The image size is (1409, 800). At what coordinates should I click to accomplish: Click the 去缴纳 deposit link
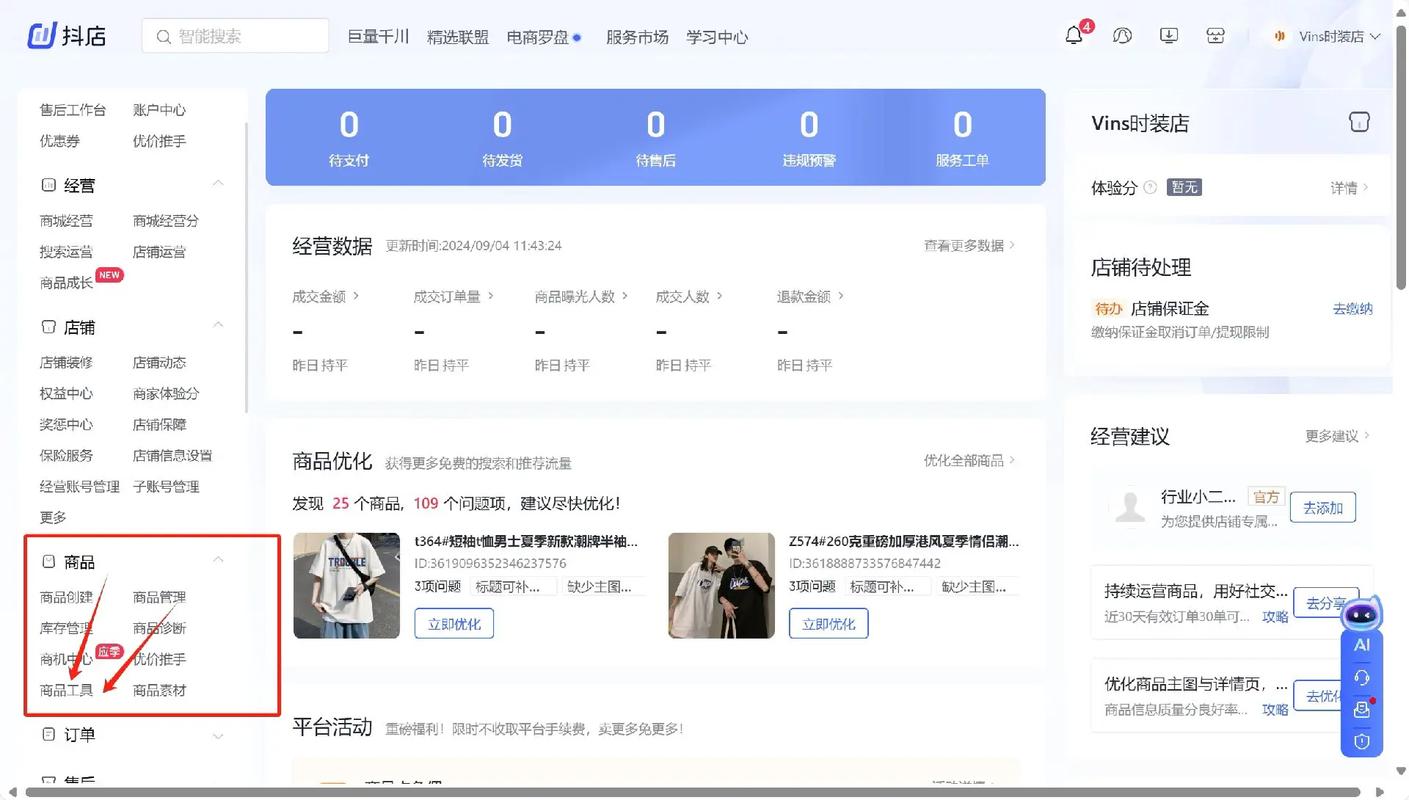(x=1352, y=308)
